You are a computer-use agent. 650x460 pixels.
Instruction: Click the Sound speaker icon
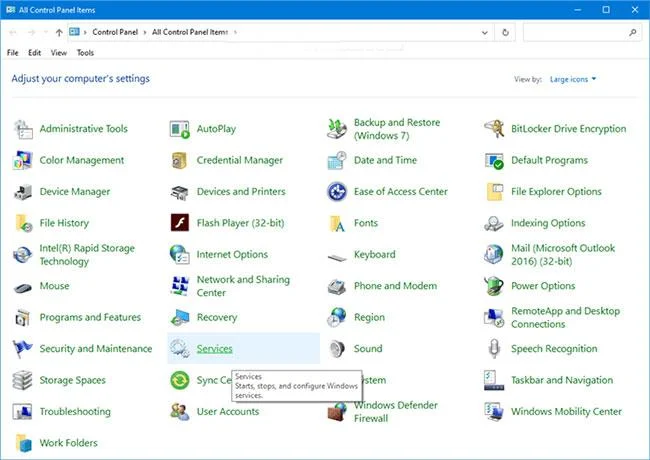click(x=337, y=349)
